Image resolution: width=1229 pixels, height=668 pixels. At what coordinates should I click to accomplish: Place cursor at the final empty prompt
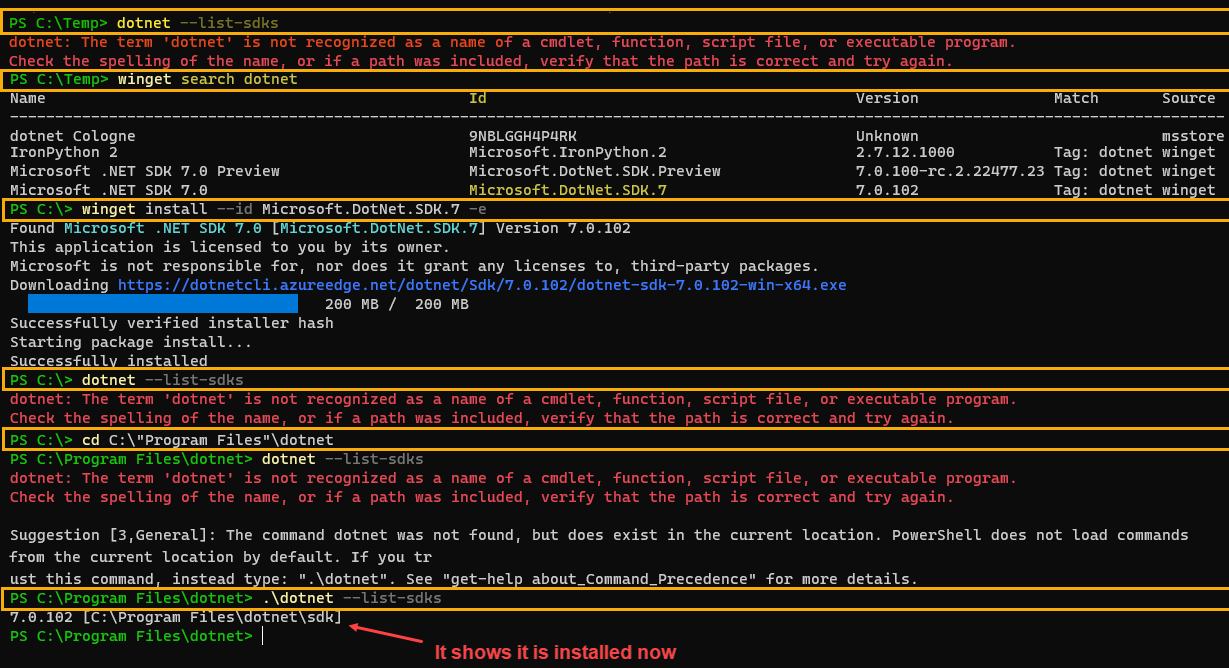point(262,636)
